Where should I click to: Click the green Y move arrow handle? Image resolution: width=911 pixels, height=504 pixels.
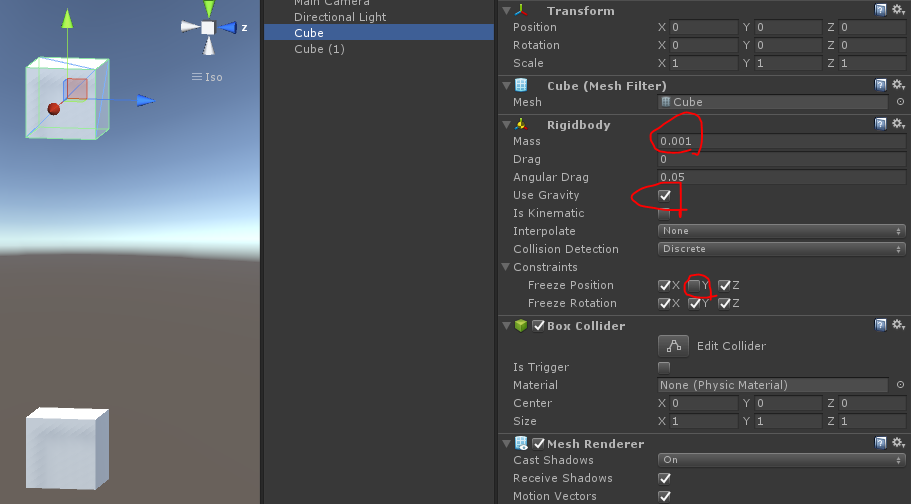point(67,19)
